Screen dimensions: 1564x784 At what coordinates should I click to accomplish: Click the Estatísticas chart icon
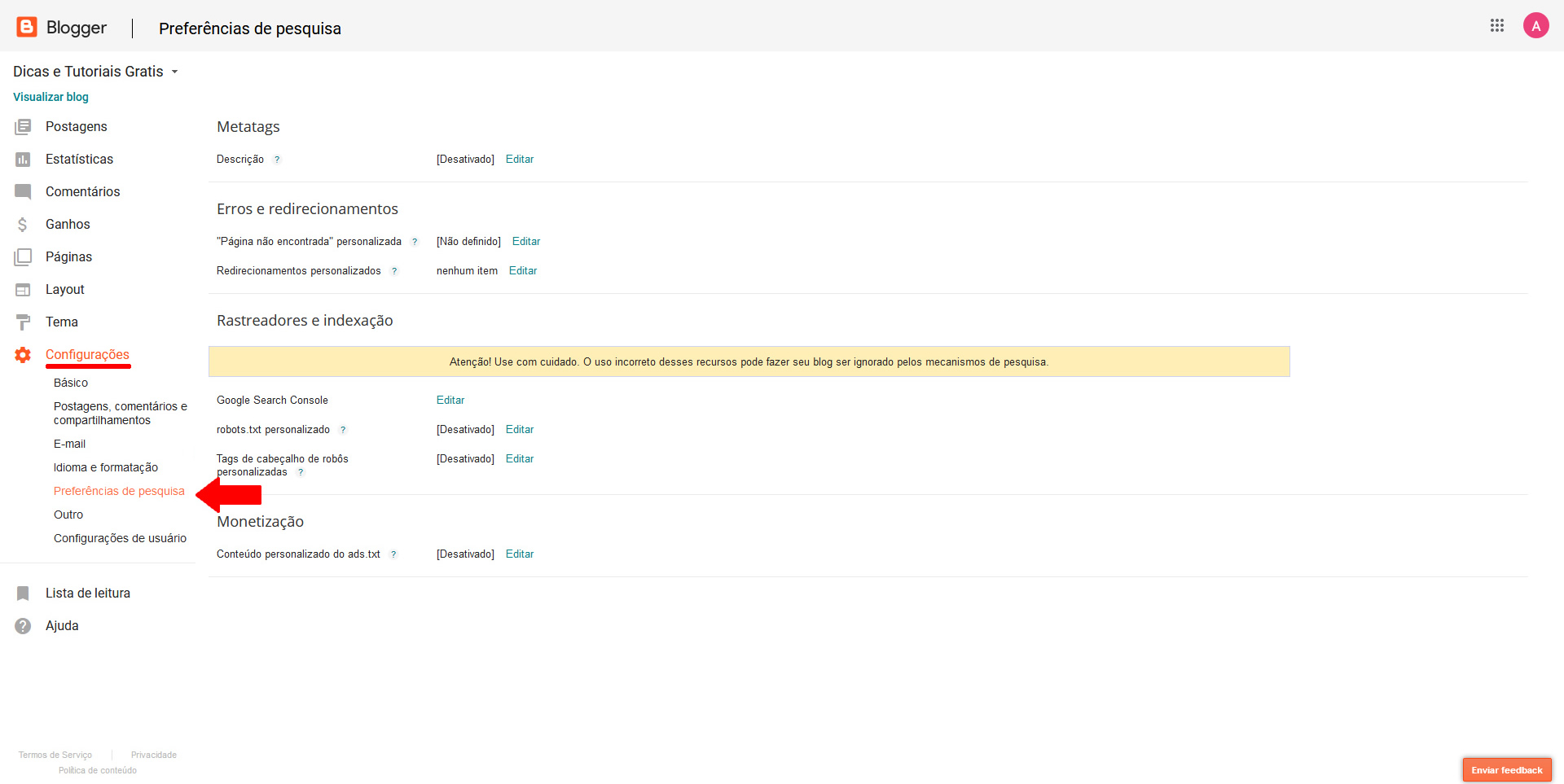coord(23,160)
